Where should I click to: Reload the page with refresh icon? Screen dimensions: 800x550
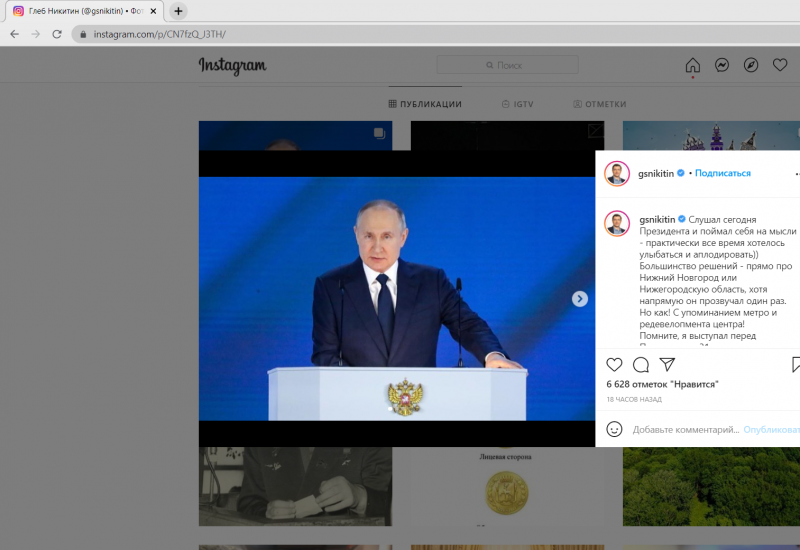[57, 34]
